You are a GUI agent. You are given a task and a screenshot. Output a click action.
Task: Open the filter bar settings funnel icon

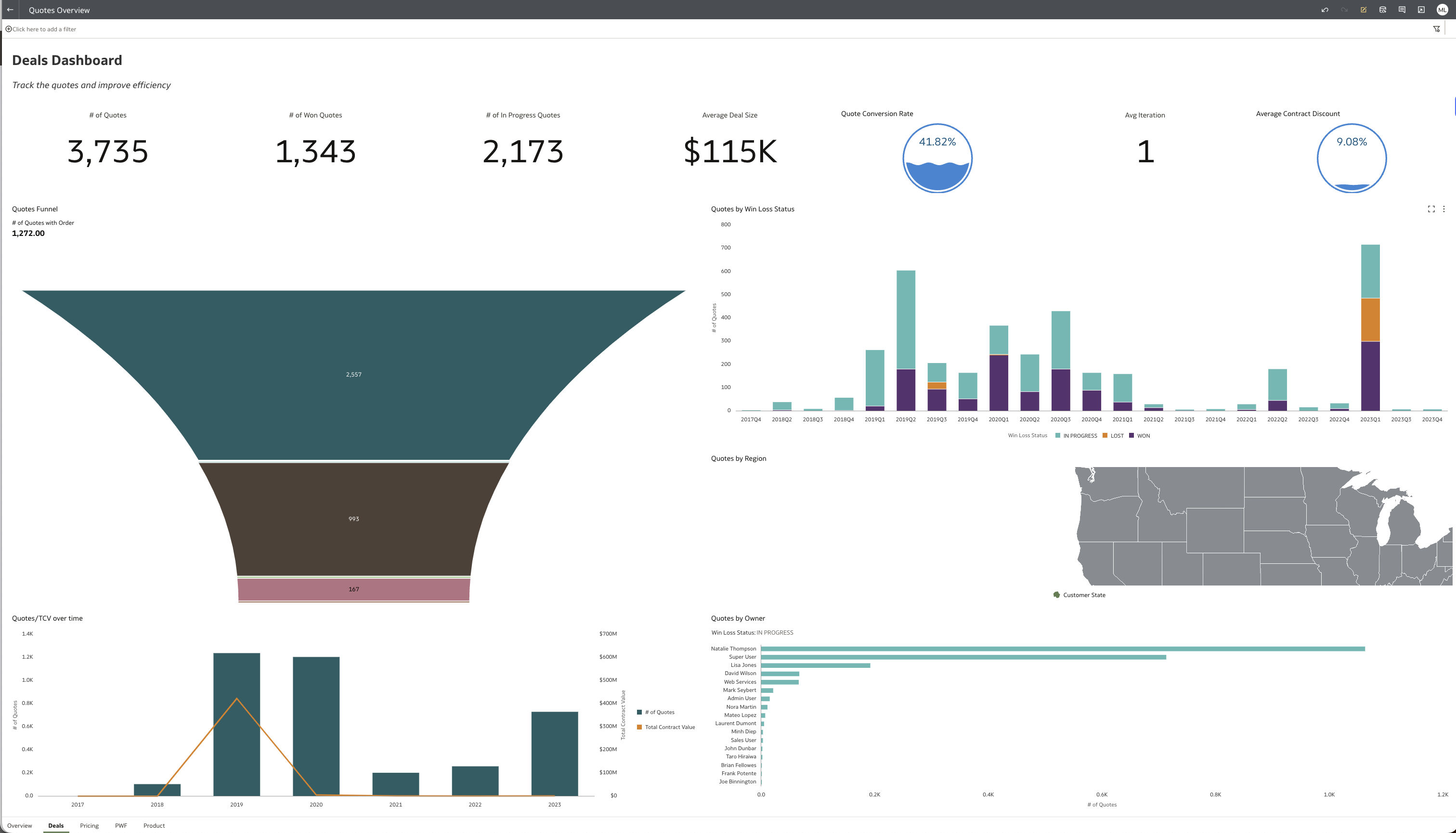tap(1436, 29)
